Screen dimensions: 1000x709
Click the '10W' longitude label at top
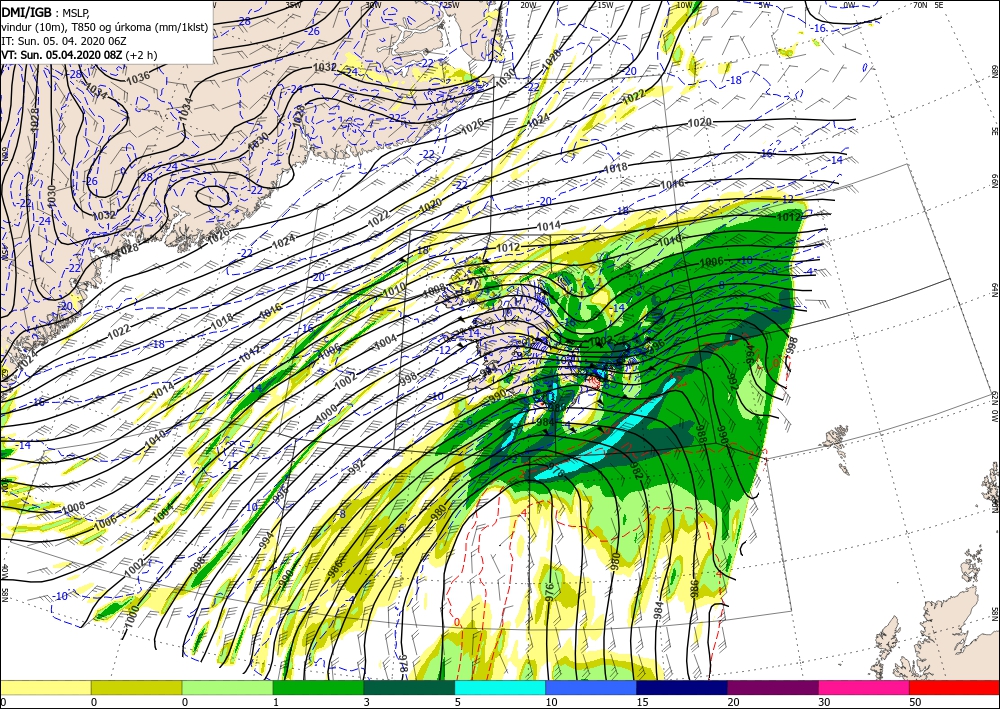click(x=684, y=4)
